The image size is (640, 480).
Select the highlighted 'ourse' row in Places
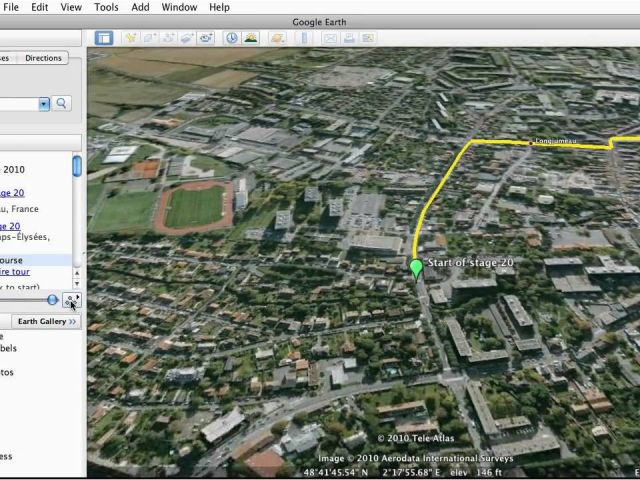click(36, 260)
